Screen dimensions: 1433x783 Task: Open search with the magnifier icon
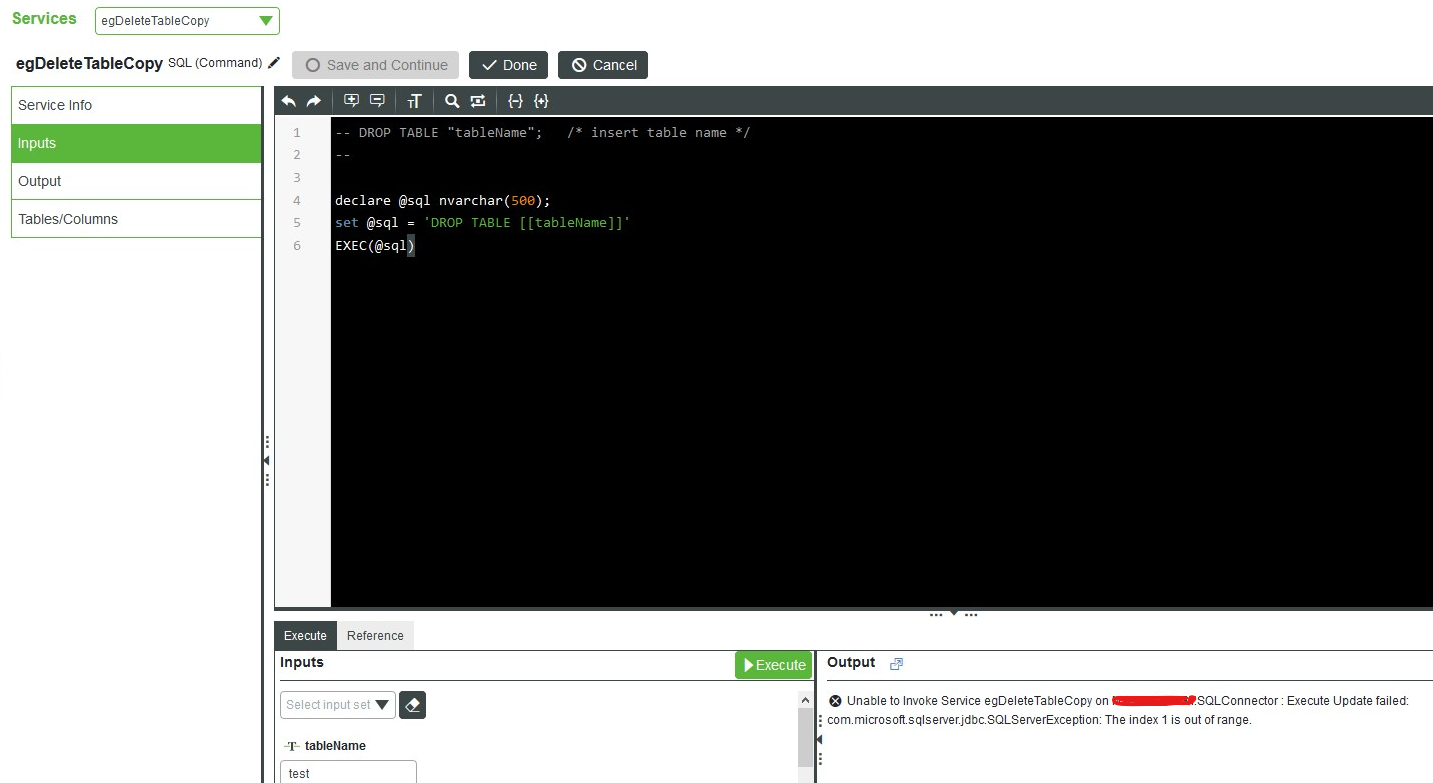[452, 101]
